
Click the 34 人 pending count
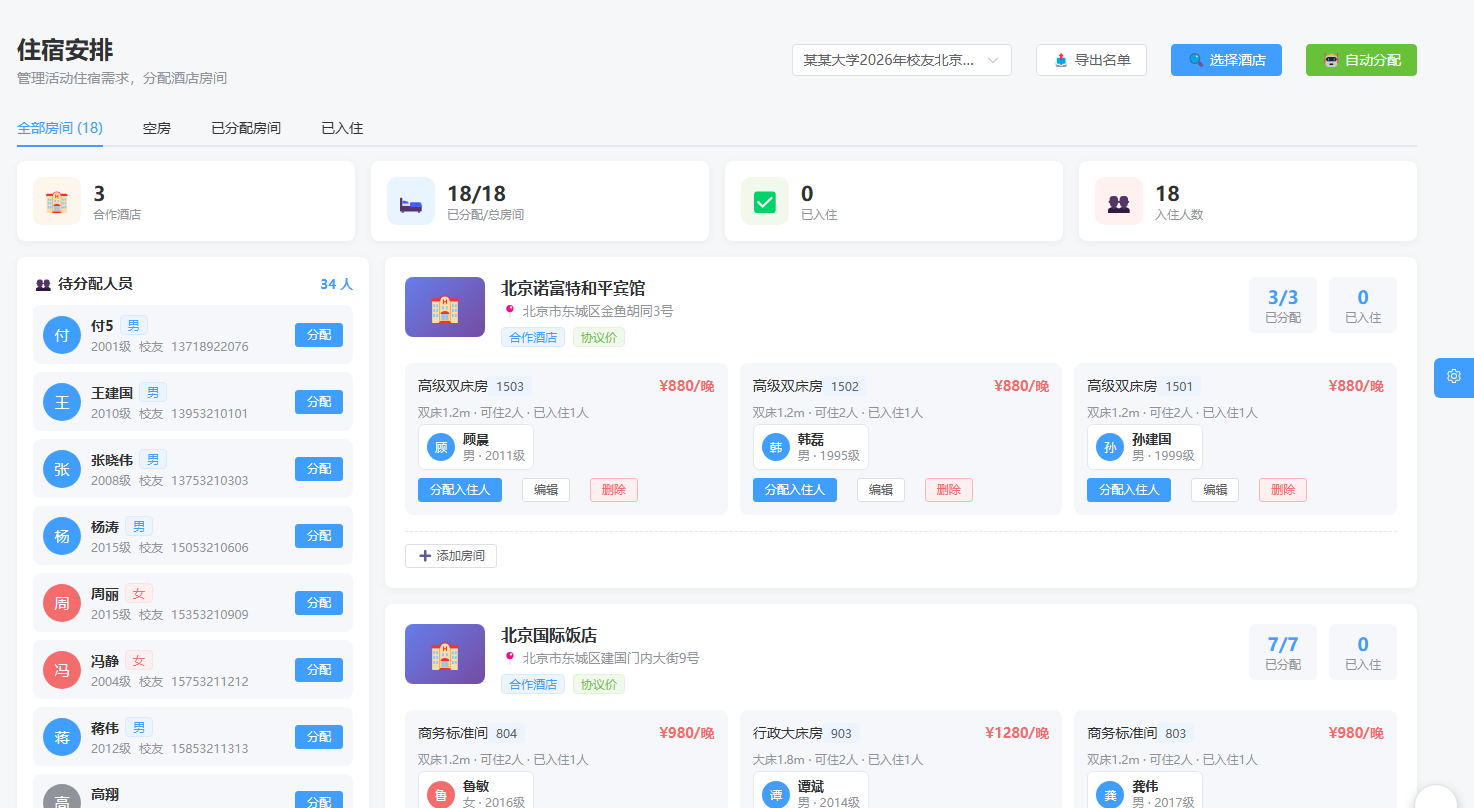coord(336,284)
